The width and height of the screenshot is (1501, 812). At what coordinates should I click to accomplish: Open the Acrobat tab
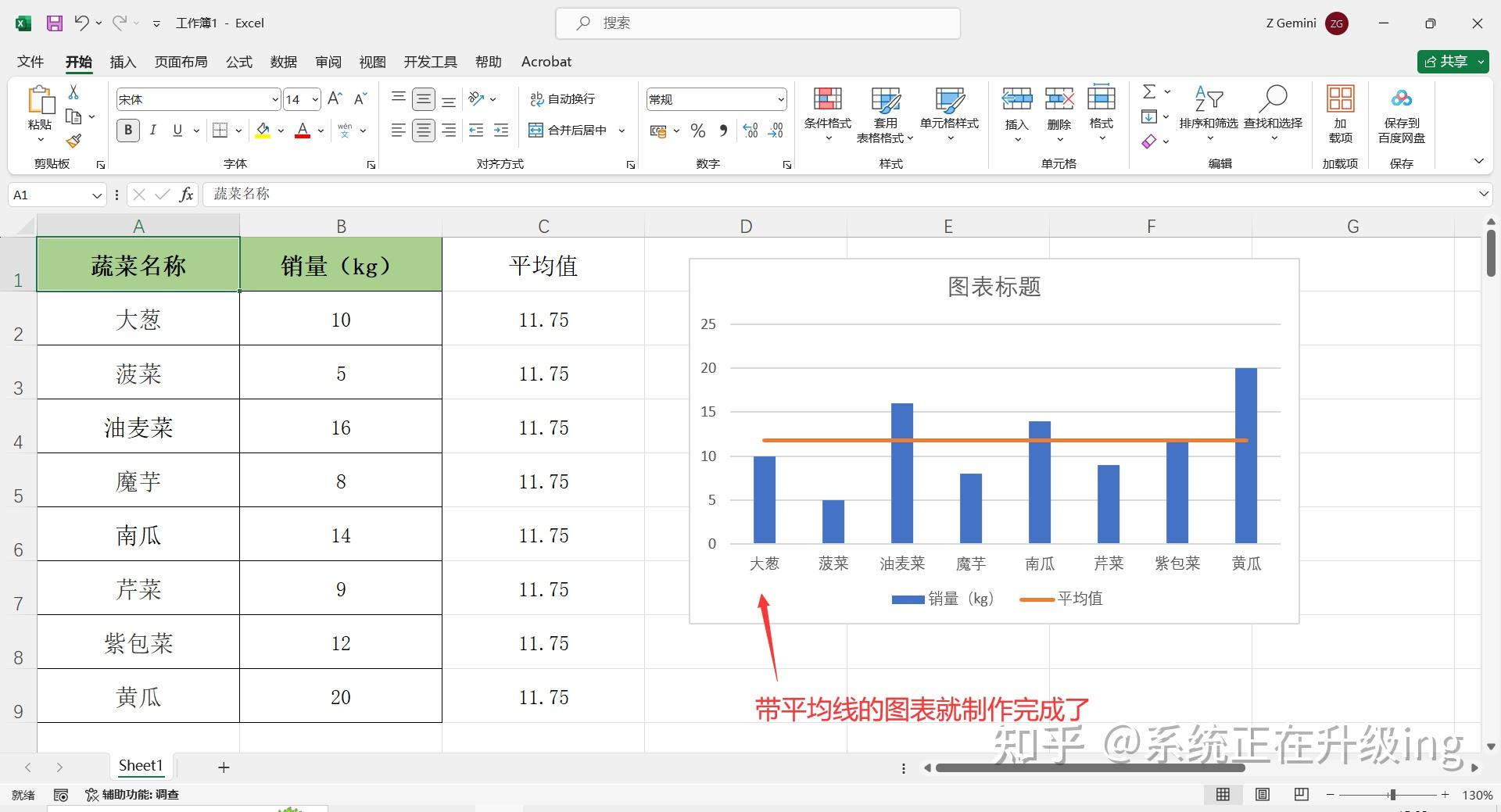point(546,62)
